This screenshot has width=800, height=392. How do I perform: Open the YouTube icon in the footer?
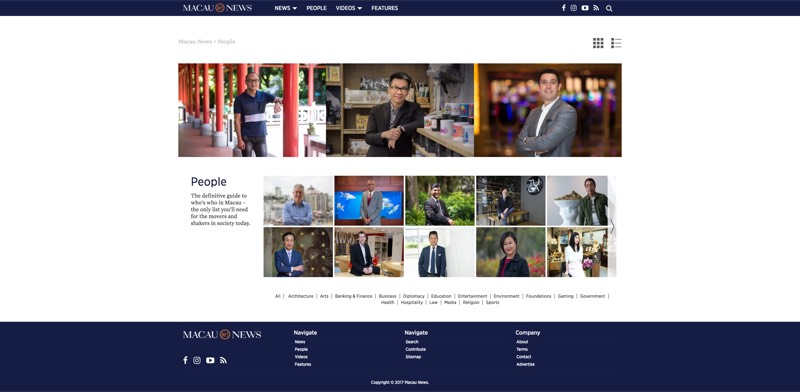tap(210, 360)
